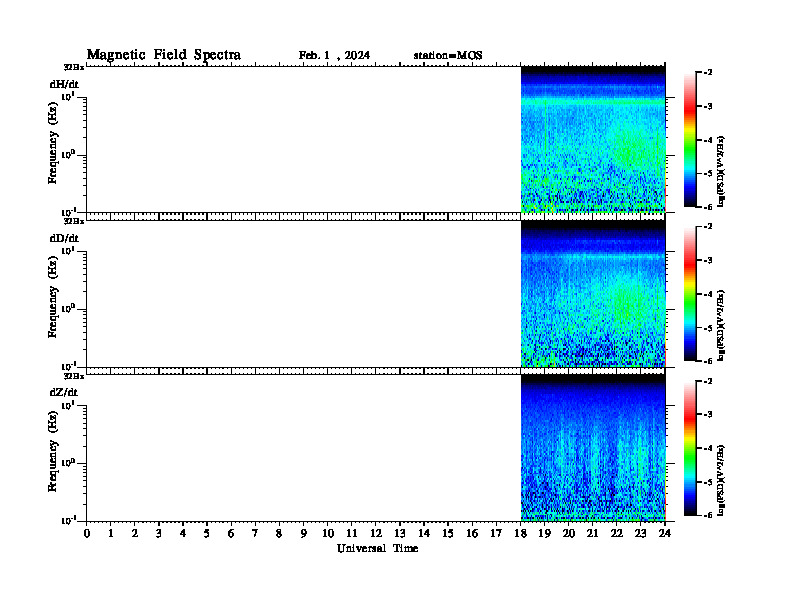Click hour label 20 on the time axis
792x612 pixels.
point(569,534)
